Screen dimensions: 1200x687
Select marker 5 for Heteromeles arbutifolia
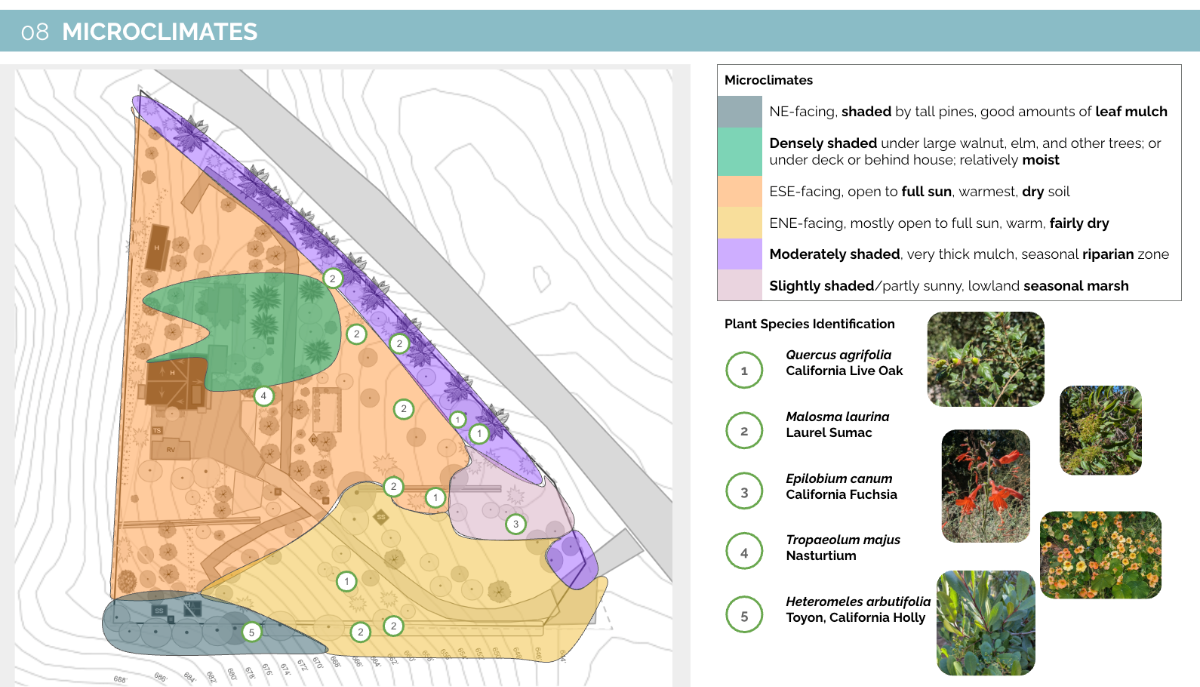click(x=744, y=615)
